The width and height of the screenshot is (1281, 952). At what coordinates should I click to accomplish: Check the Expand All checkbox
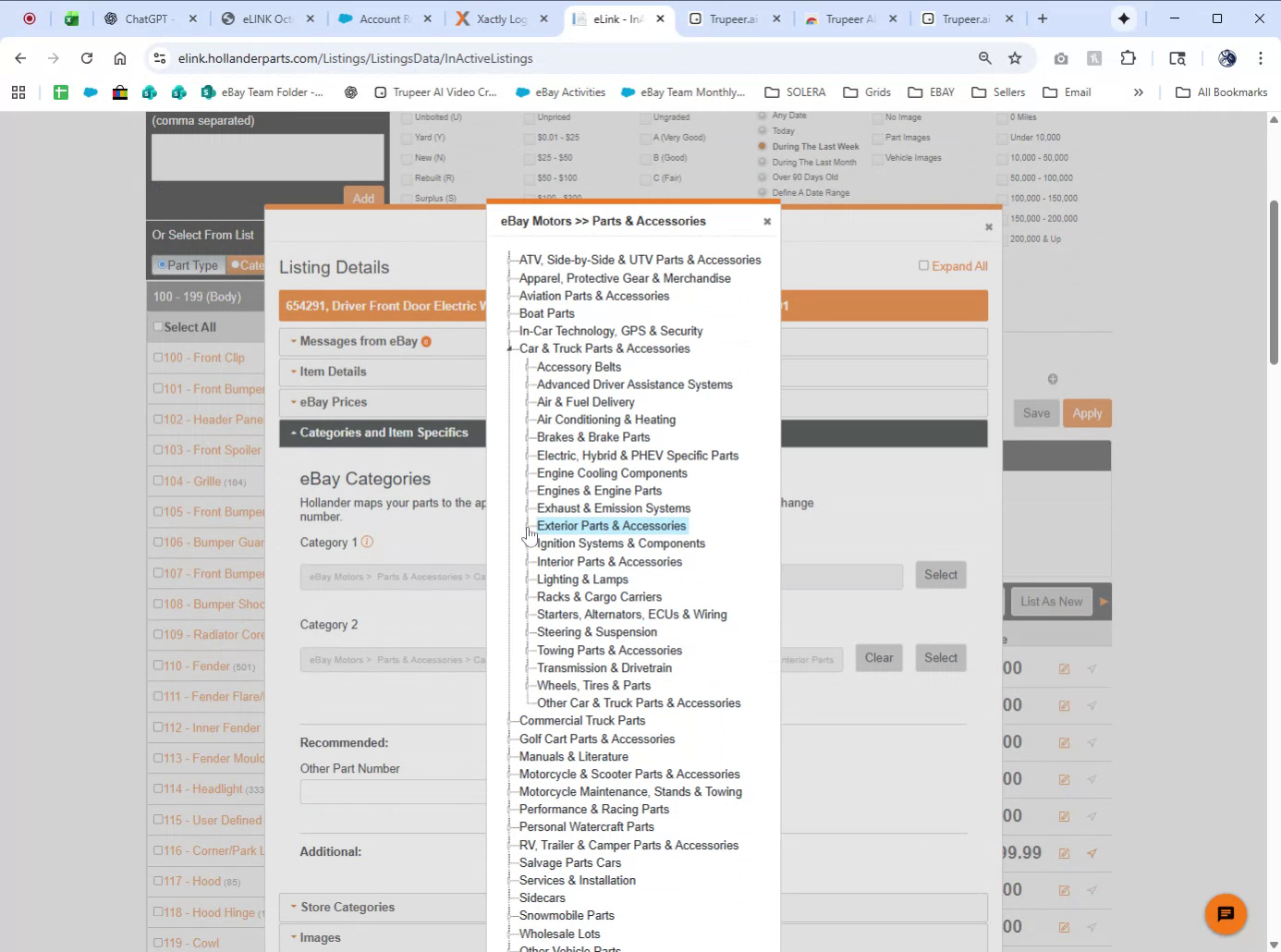coord(923,265)
